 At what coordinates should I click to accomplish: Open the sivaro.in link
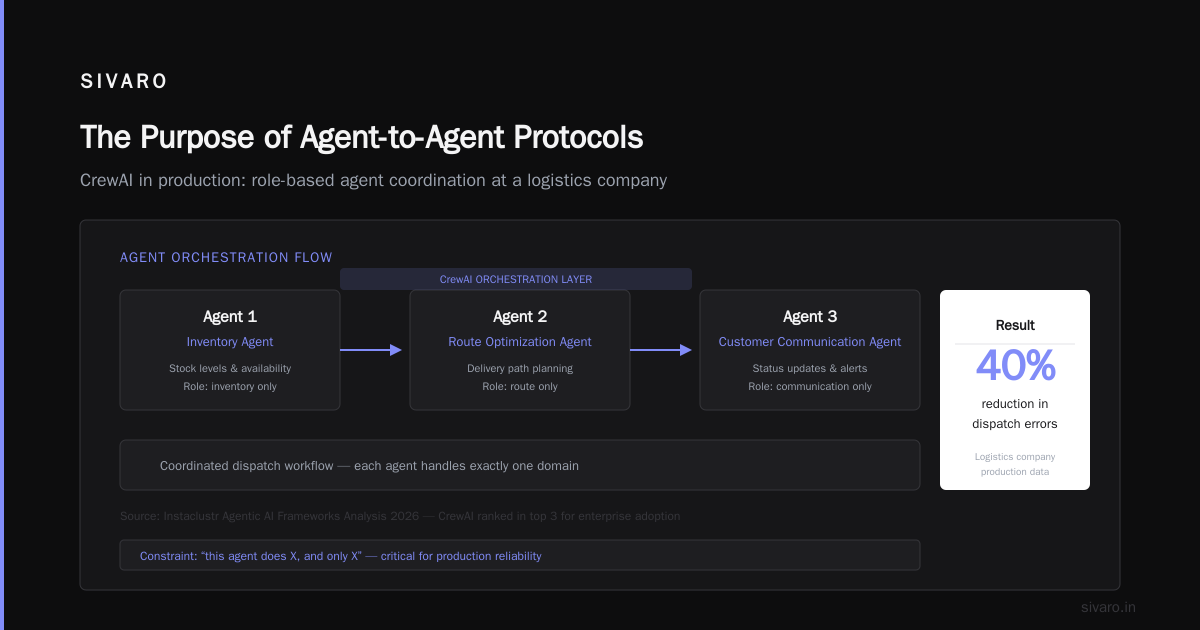[x=1109, y=607]
